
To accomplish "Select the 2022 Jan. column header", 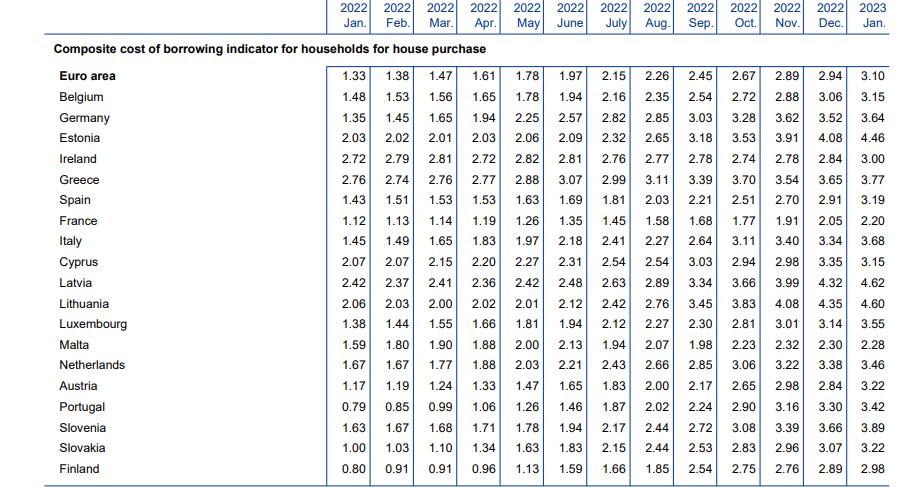I will click(354, 14).
